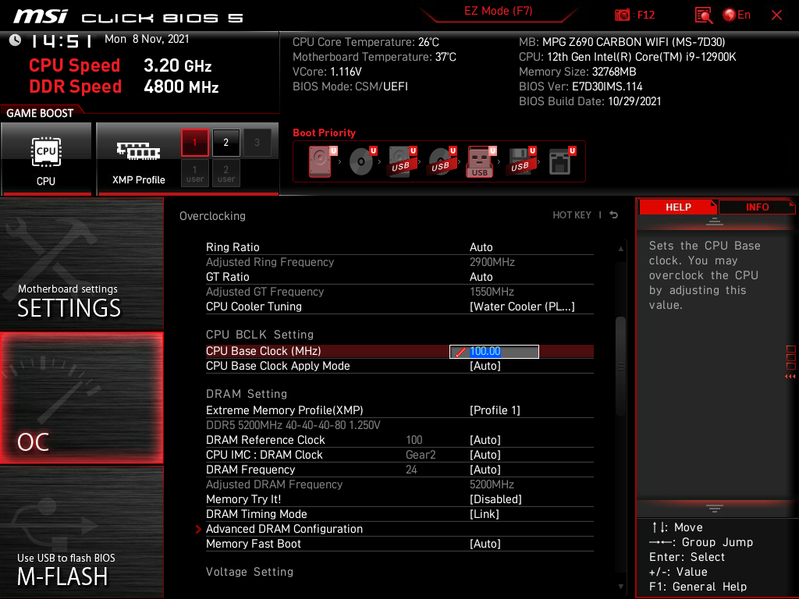Viewport: 799px width, 599px height.
Task: Click the pencil icon in the Base Clock field
Action: (460, 352)
